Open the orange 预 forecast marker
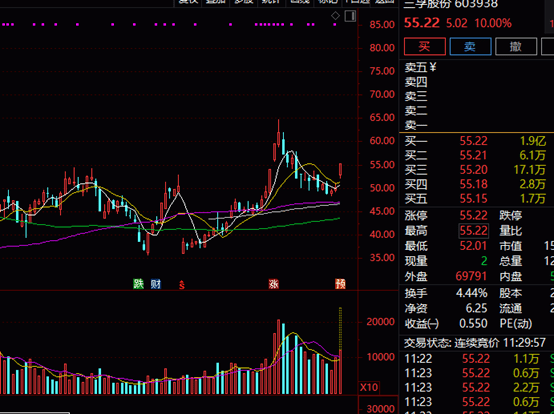 coord(340,284)
